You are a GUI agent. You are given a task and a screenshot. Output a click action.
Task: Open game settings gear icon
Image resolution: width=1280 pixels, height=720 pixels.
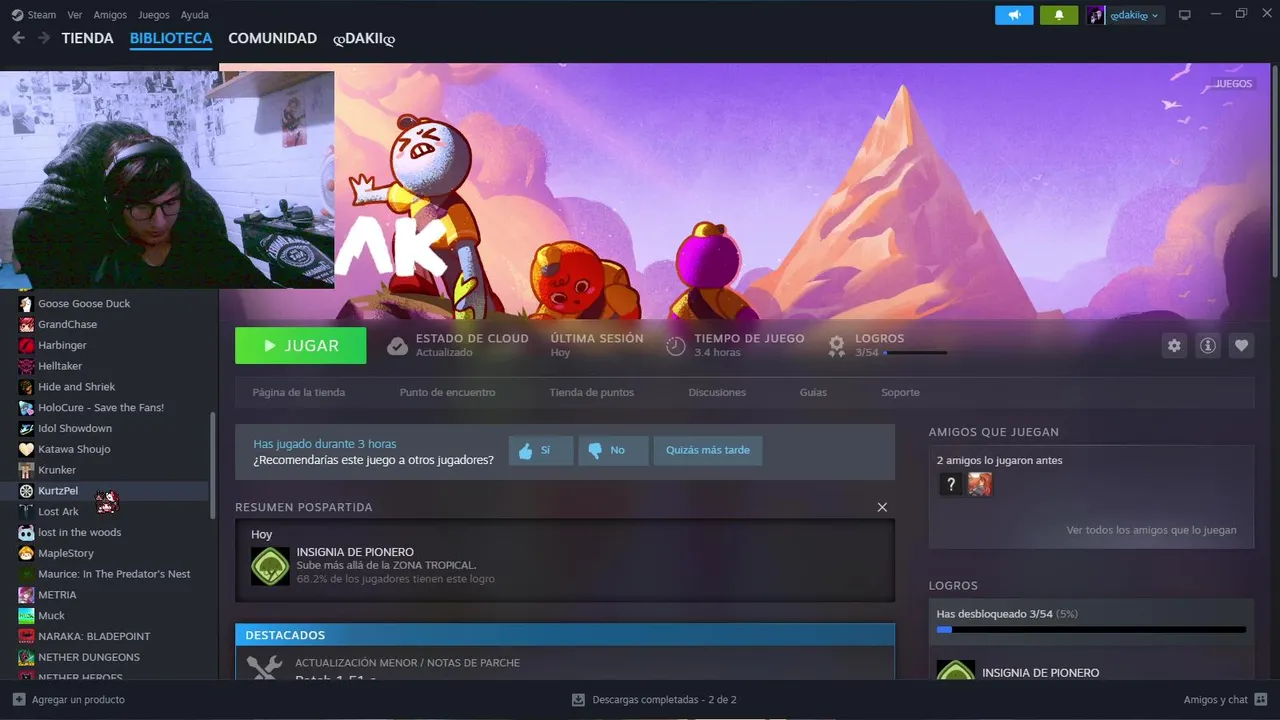coord(1174,346)
